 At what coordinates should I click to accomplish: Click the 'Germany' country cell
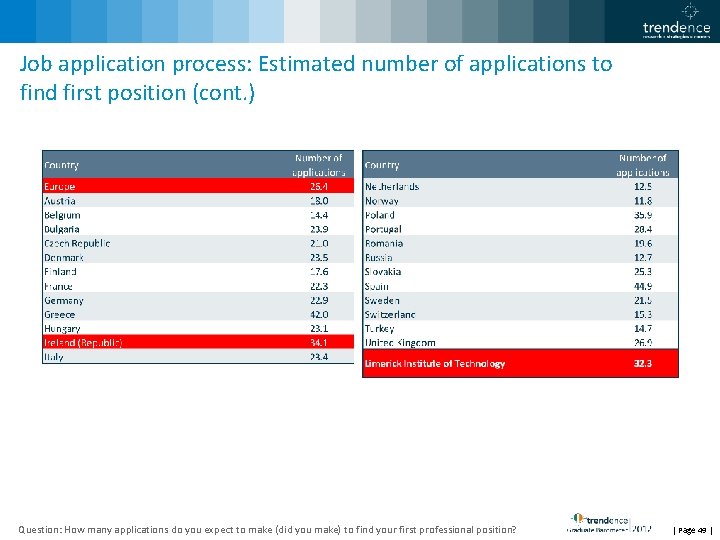coord(64,300)
